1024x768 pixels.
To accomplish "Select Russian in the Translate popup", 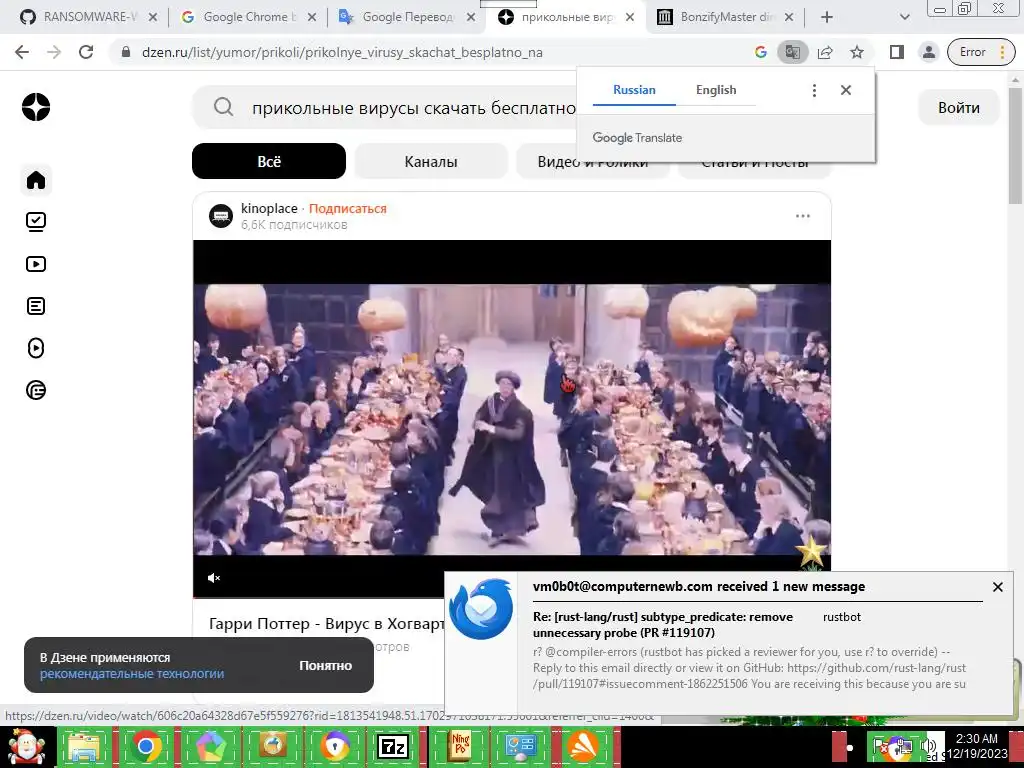I will (x=634, y=90).
